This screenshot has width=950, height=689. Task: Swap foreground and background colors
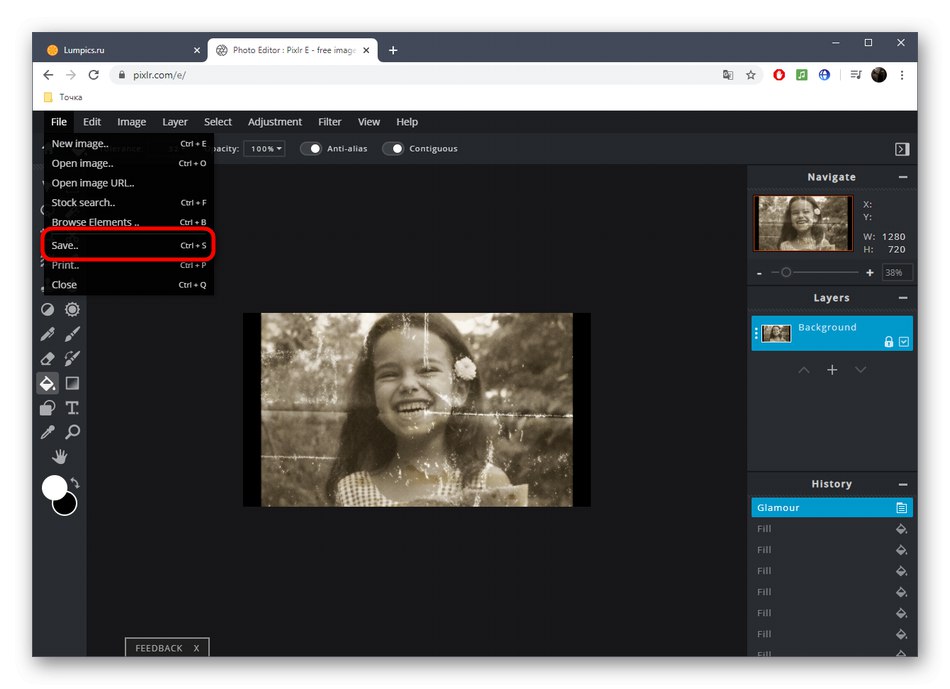point(74,483)
